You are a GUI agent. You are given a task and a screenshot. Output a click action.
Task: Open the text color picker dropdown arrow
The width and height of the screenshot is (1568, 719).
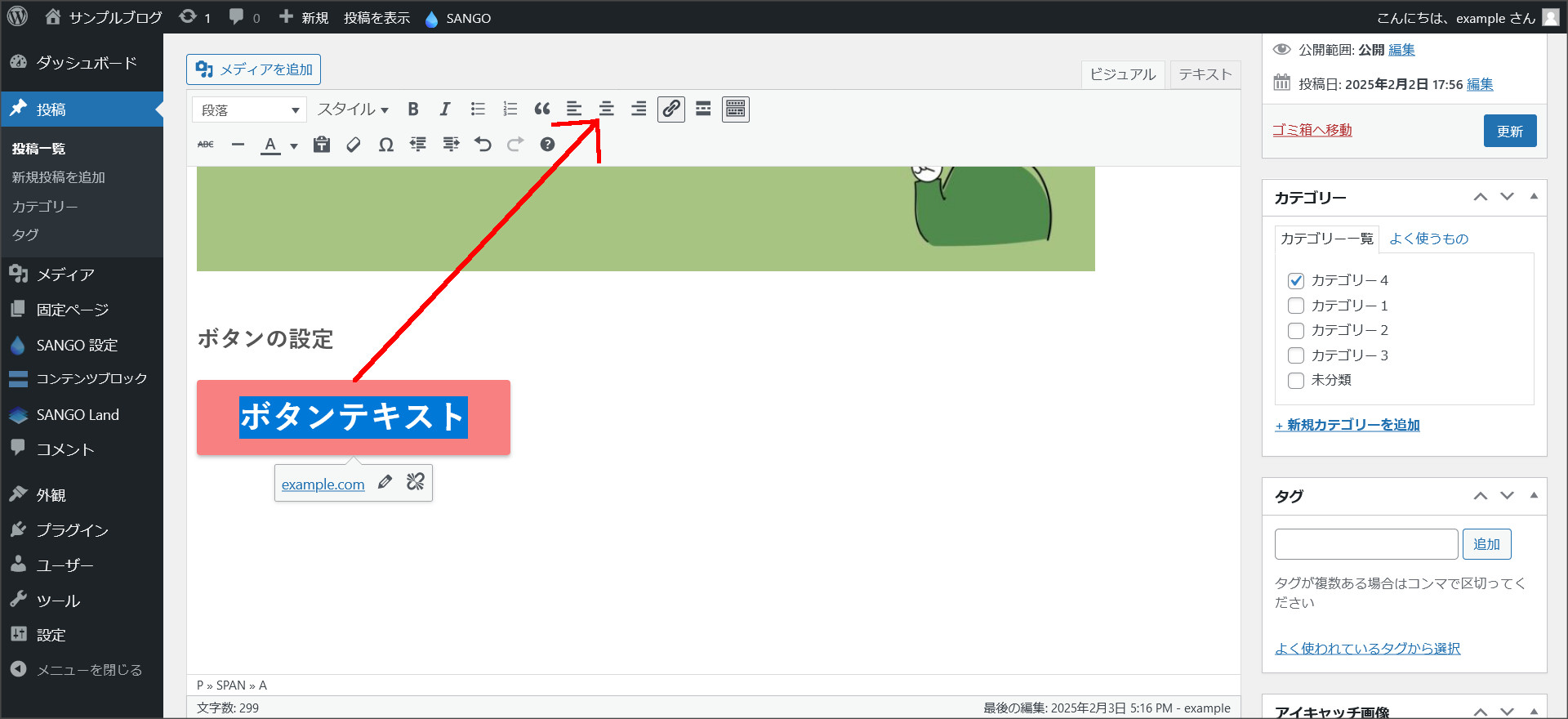click(x=294, y=146)
